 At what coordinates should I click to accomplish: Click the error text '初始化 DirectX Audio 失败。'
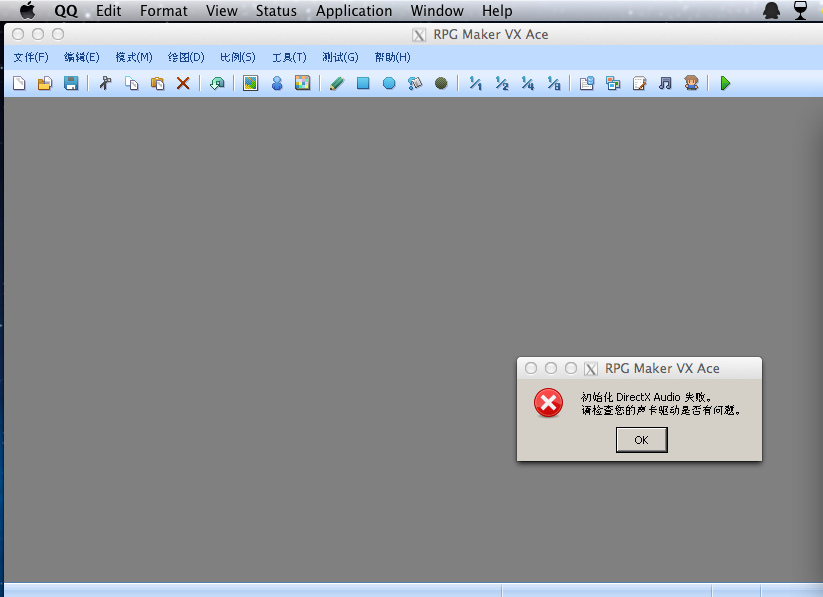[x=646, y=397]
